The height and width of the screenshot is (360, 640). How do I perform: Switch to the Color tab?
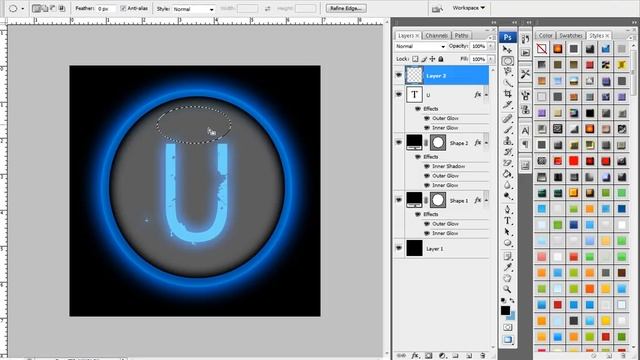[545, 36]
